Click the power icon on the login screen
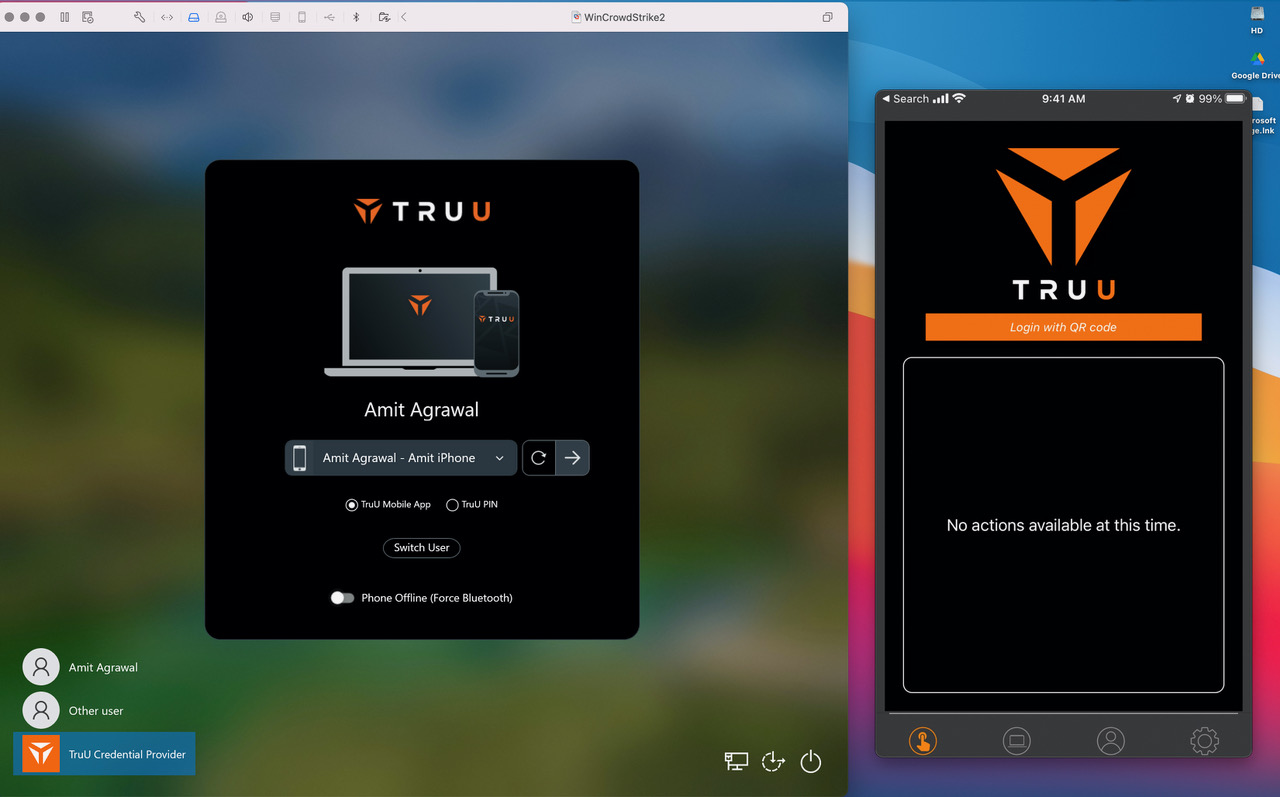Image resolution: width=1280 pixels, height=797 pixels. (810, 761)
